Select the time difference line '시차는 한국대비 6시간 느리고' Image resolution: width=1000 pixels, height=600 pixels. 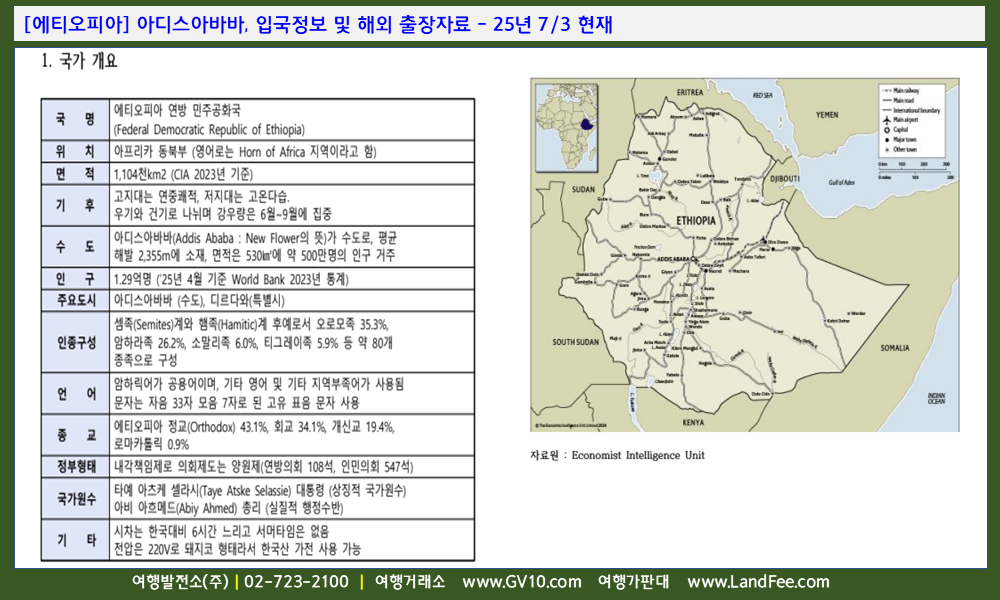[221, 531]
